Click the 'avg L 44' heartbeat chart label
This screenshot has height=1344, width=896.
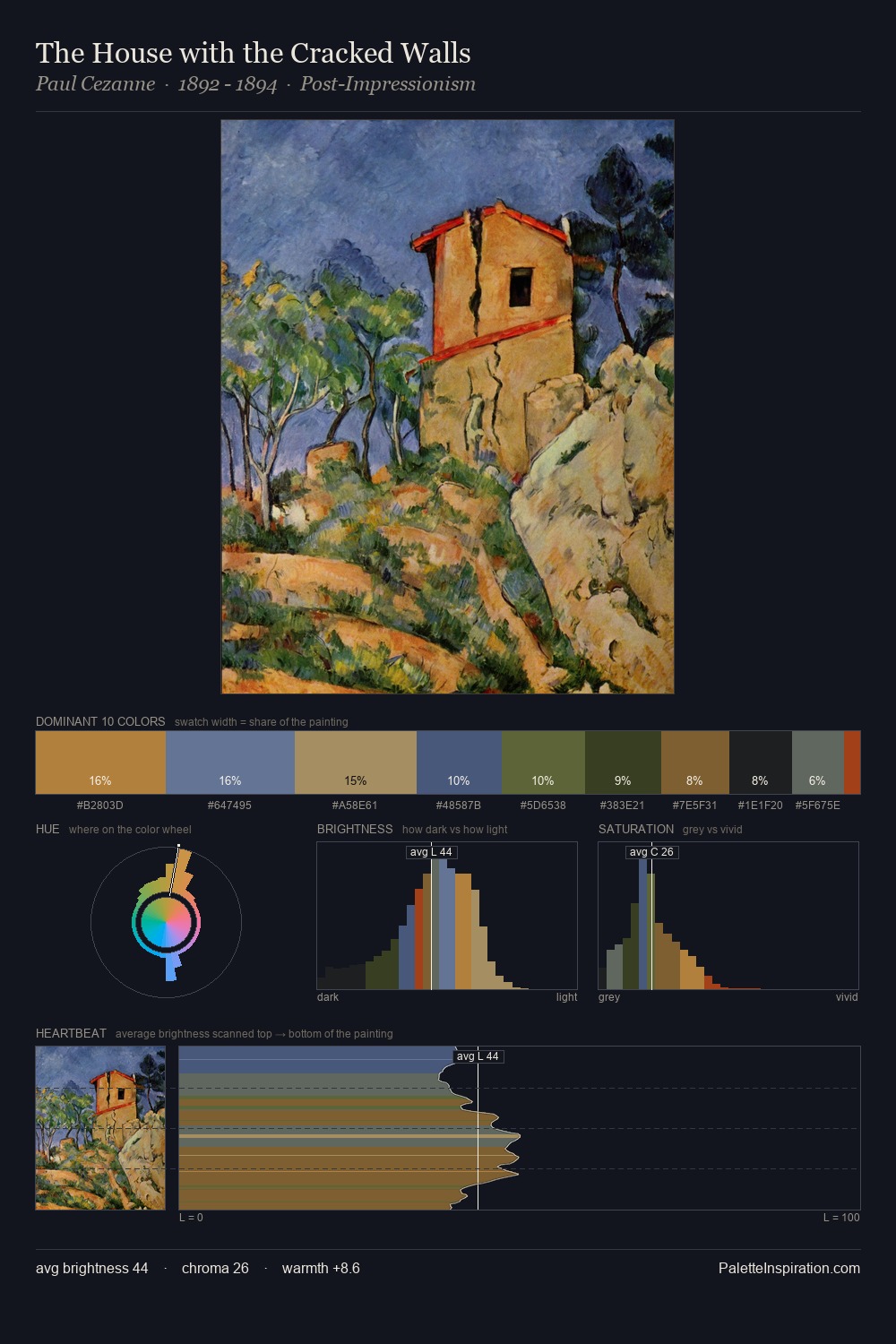tap(478, 1056)
